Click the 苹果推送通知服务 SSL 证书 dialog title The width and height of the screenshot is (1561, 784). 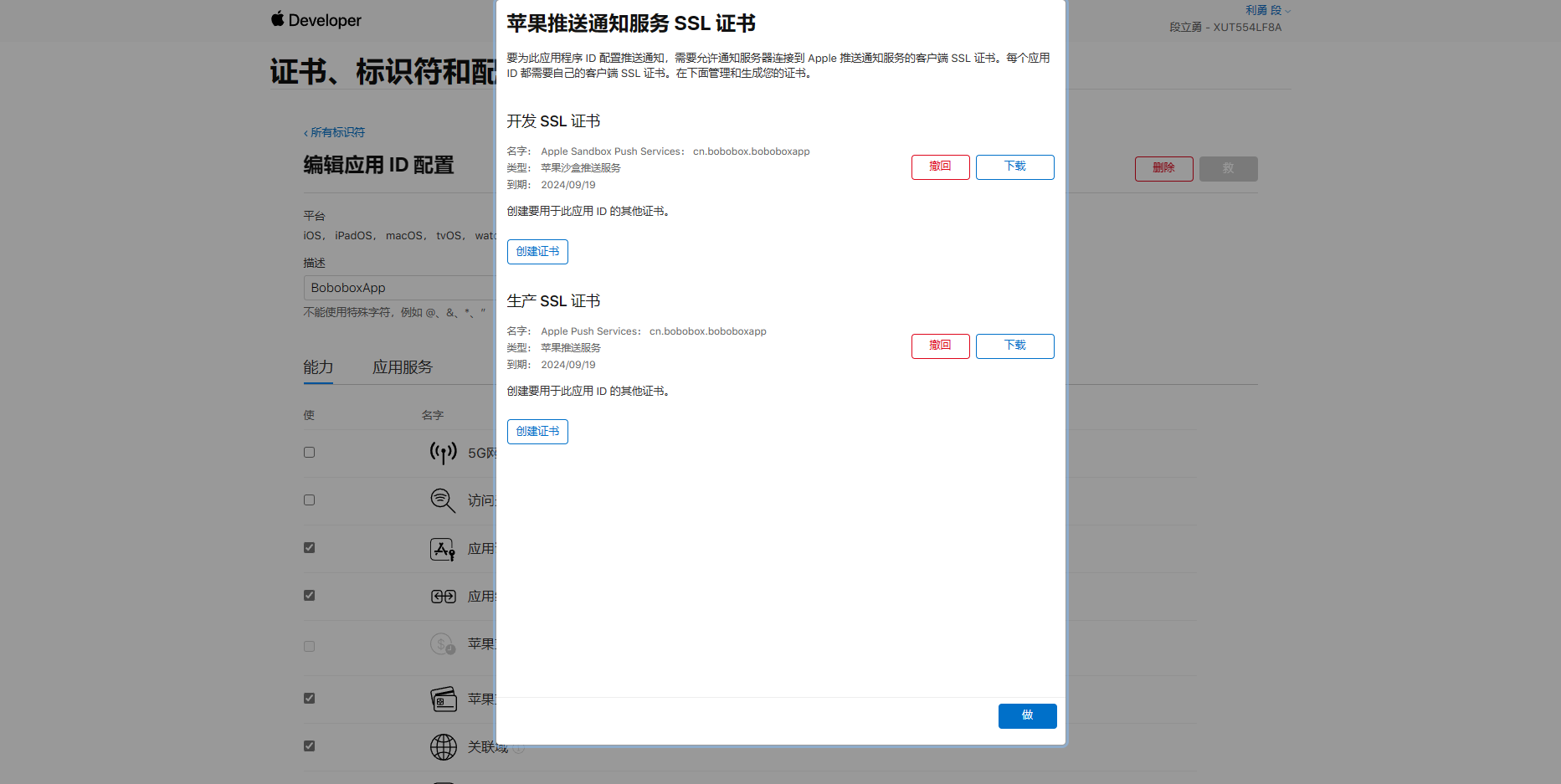tap(631, 23)
